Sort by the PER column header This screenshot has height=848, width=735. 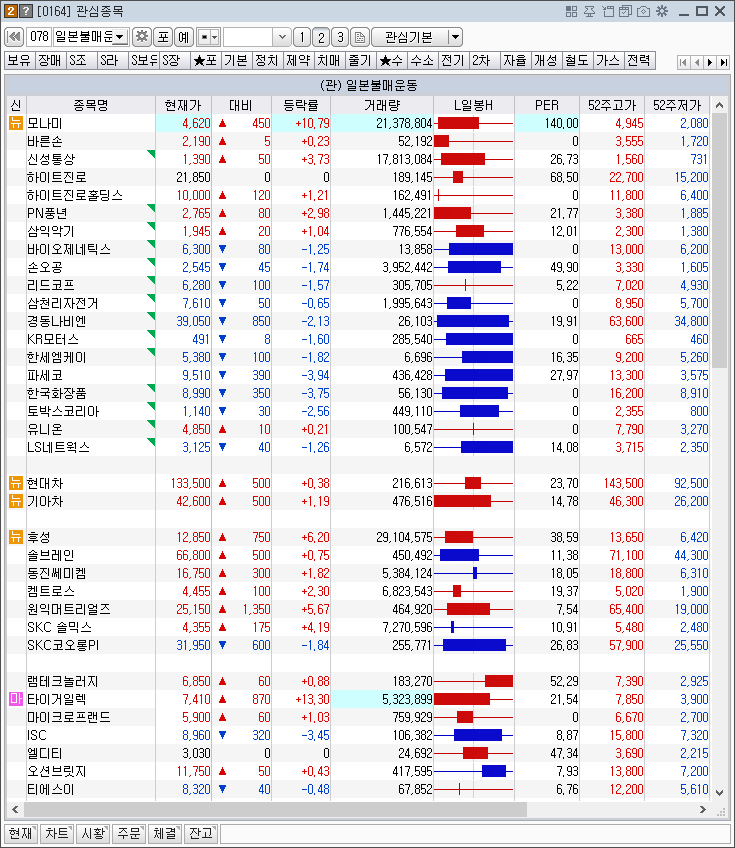(x=547, y=105)
